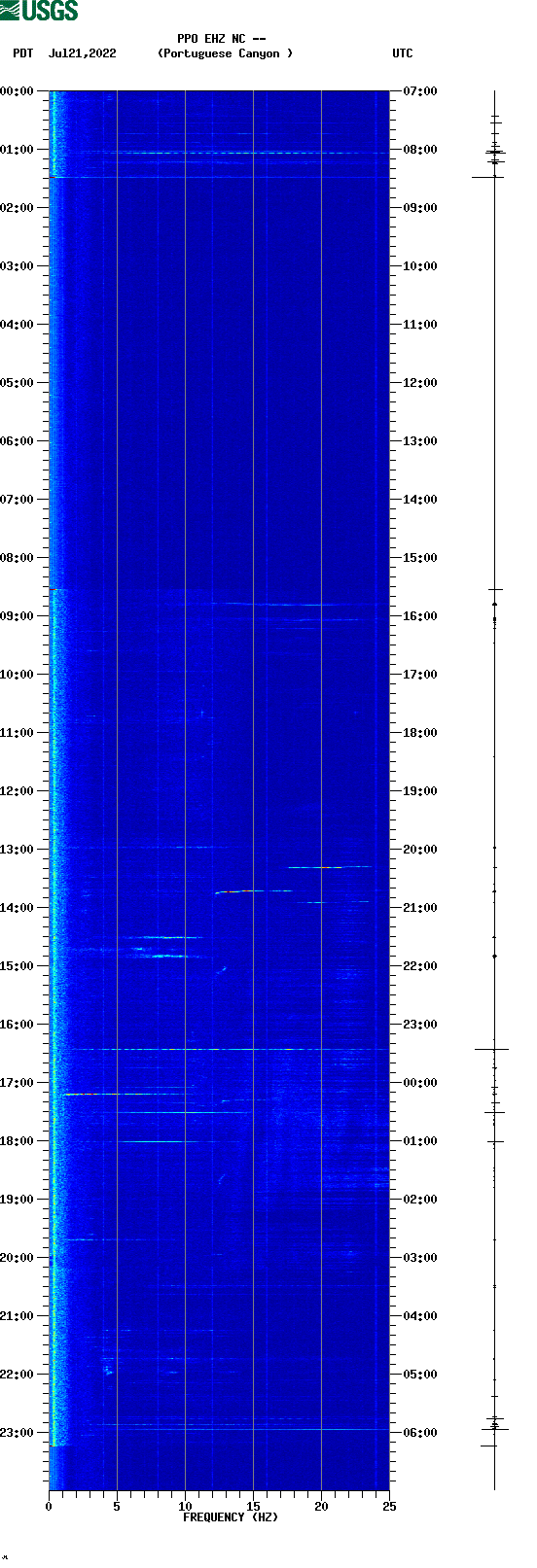537x1568 pixels.
Task: Click the PDT timezone label
Action: (x=22, y=53)
